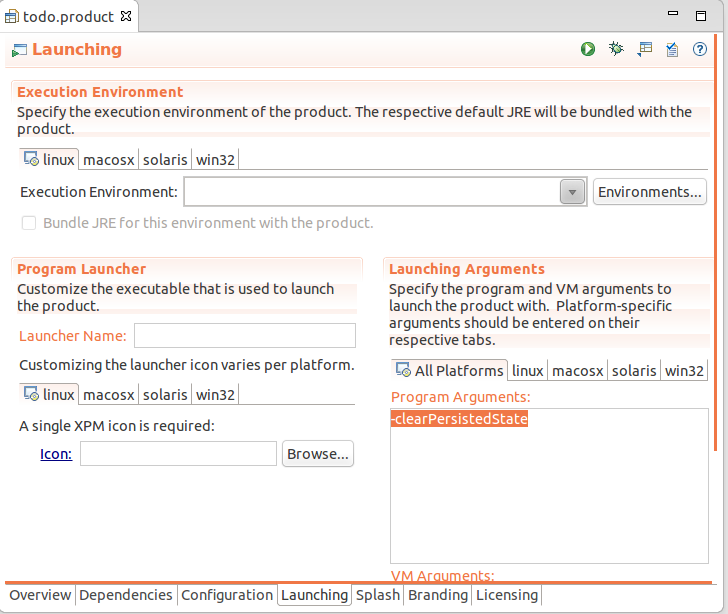Click the Launcher Name text field
Viewport: 728px width, 614px height.
pyautogui.click(x=245, y=336)
